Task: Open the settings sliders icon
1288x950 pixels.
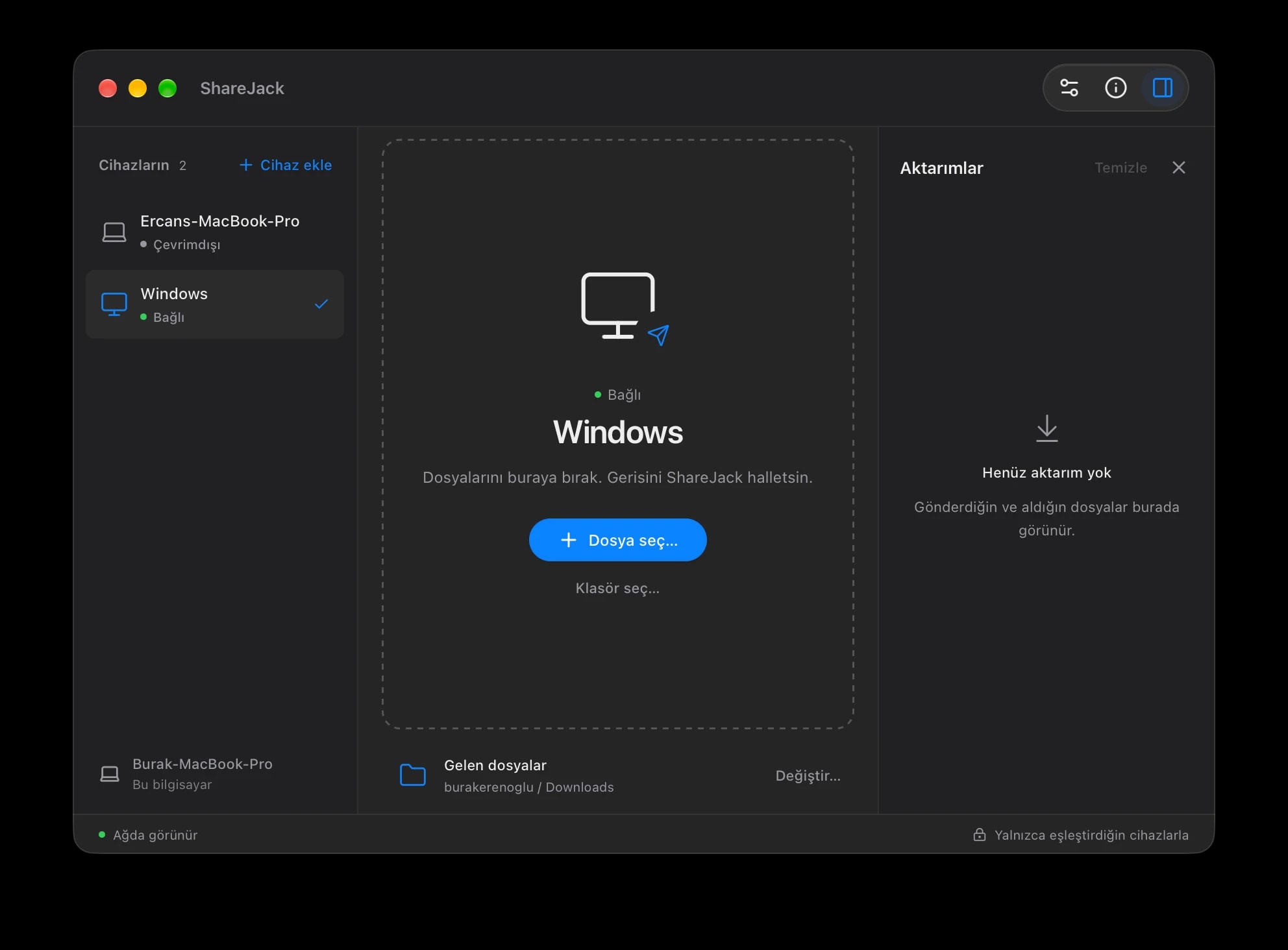Action: coord(1069,88)
